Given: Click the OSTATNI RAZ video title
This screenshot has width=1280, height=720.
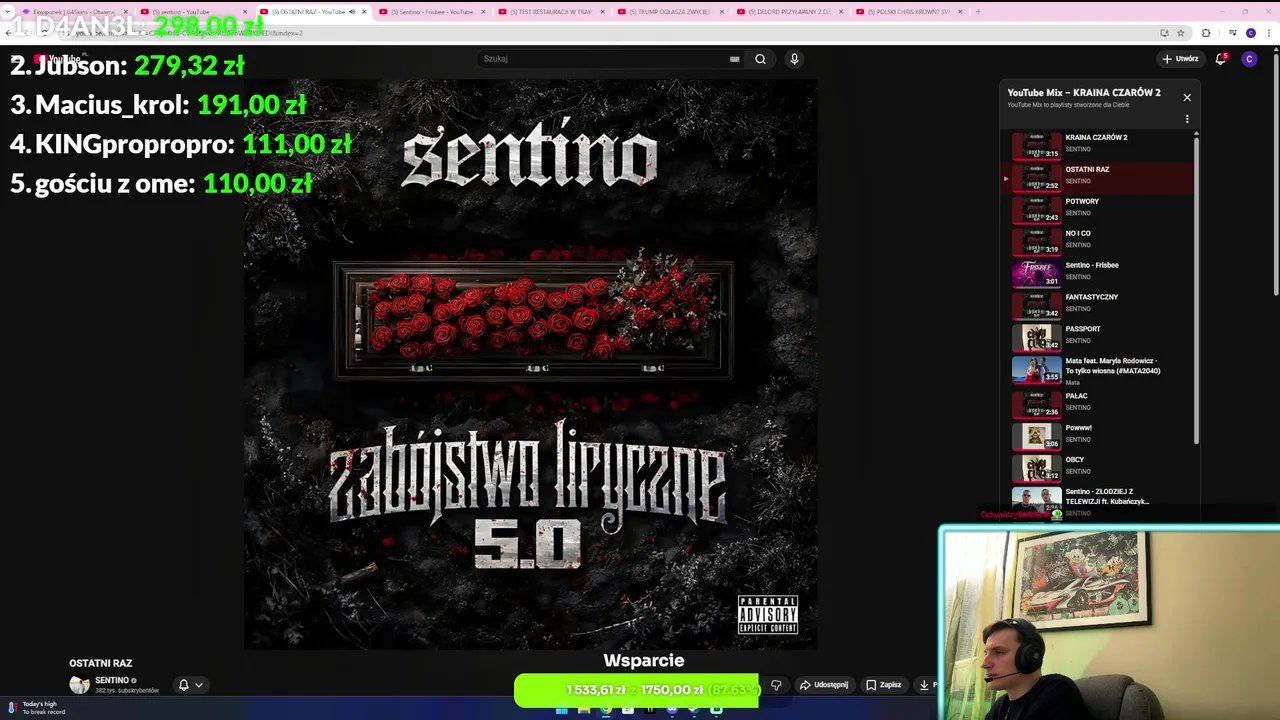Looking at the screenshot, I should [100, 663].
